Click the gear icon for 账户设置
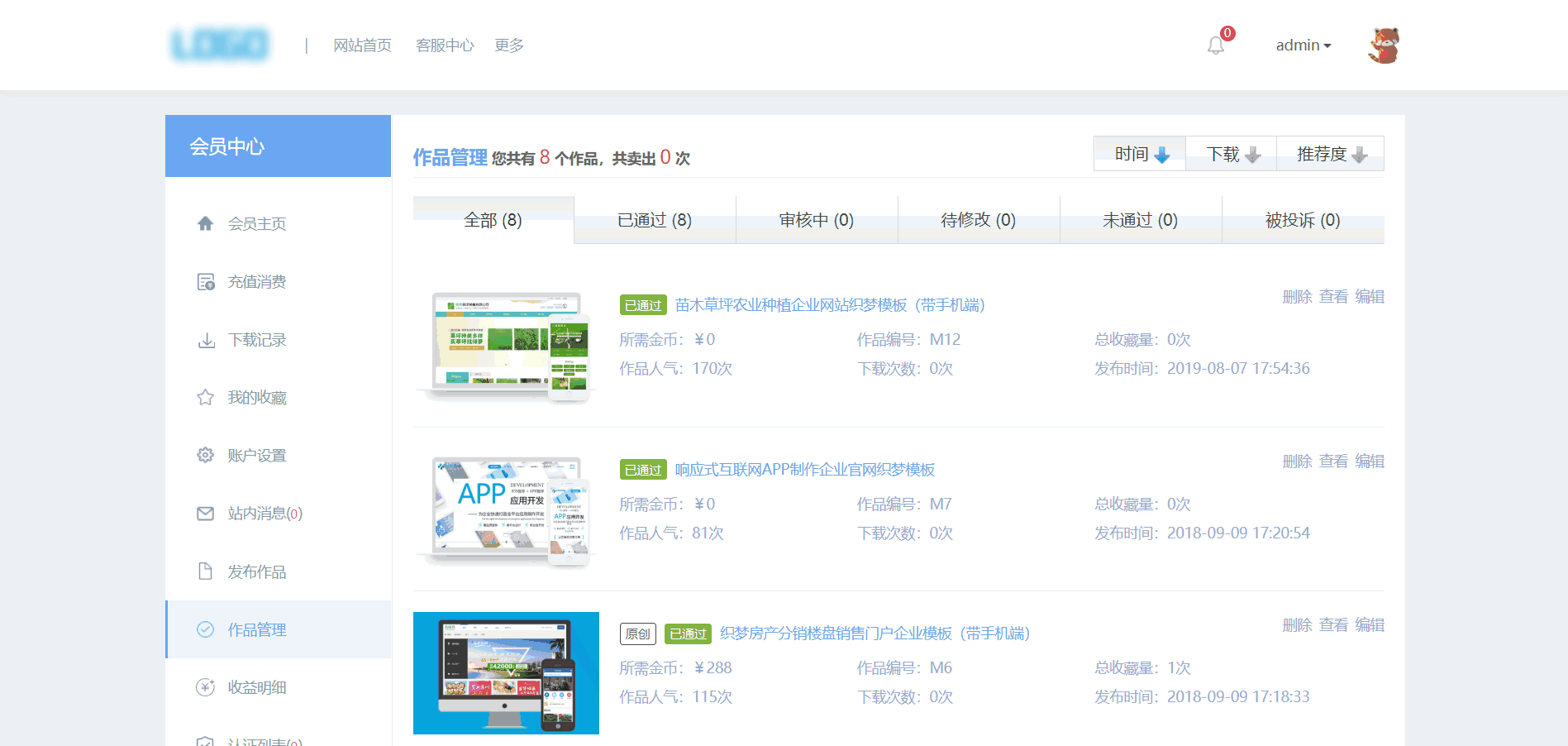This screenshot has height=746, width=1568. coord(206,456)
